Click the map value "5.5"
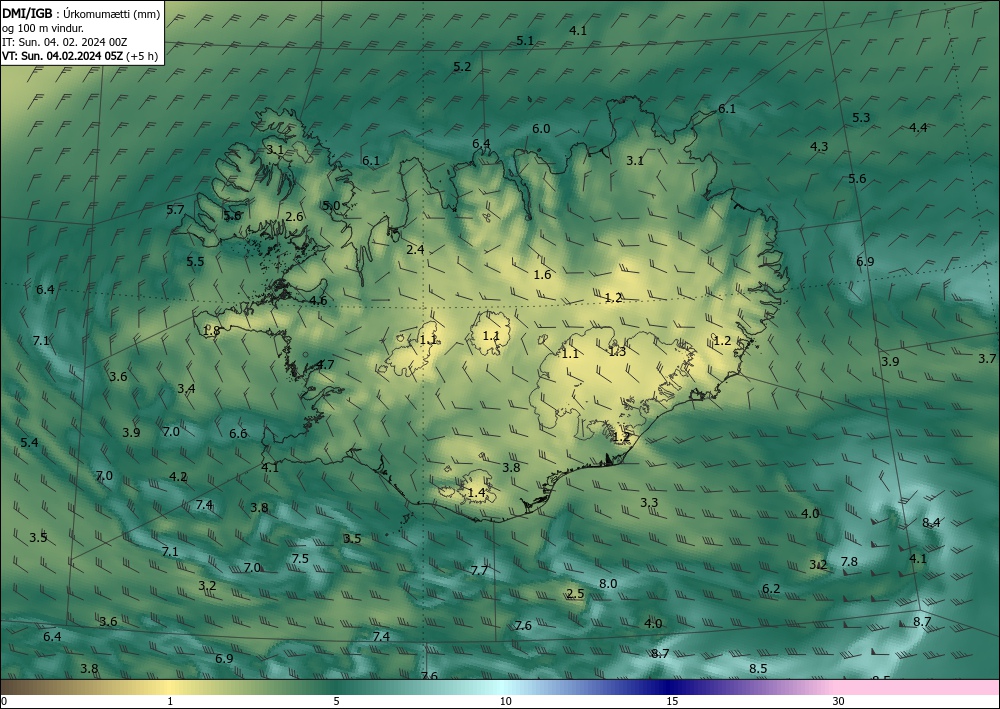The width and height of the screenshot is (1000, 709). [195, 261]
